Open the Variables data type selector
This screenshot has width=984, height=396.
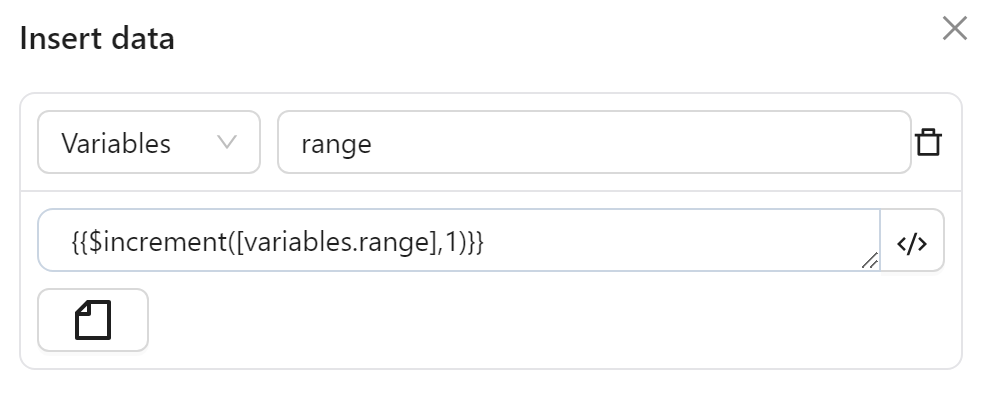[x=149, y=142]
